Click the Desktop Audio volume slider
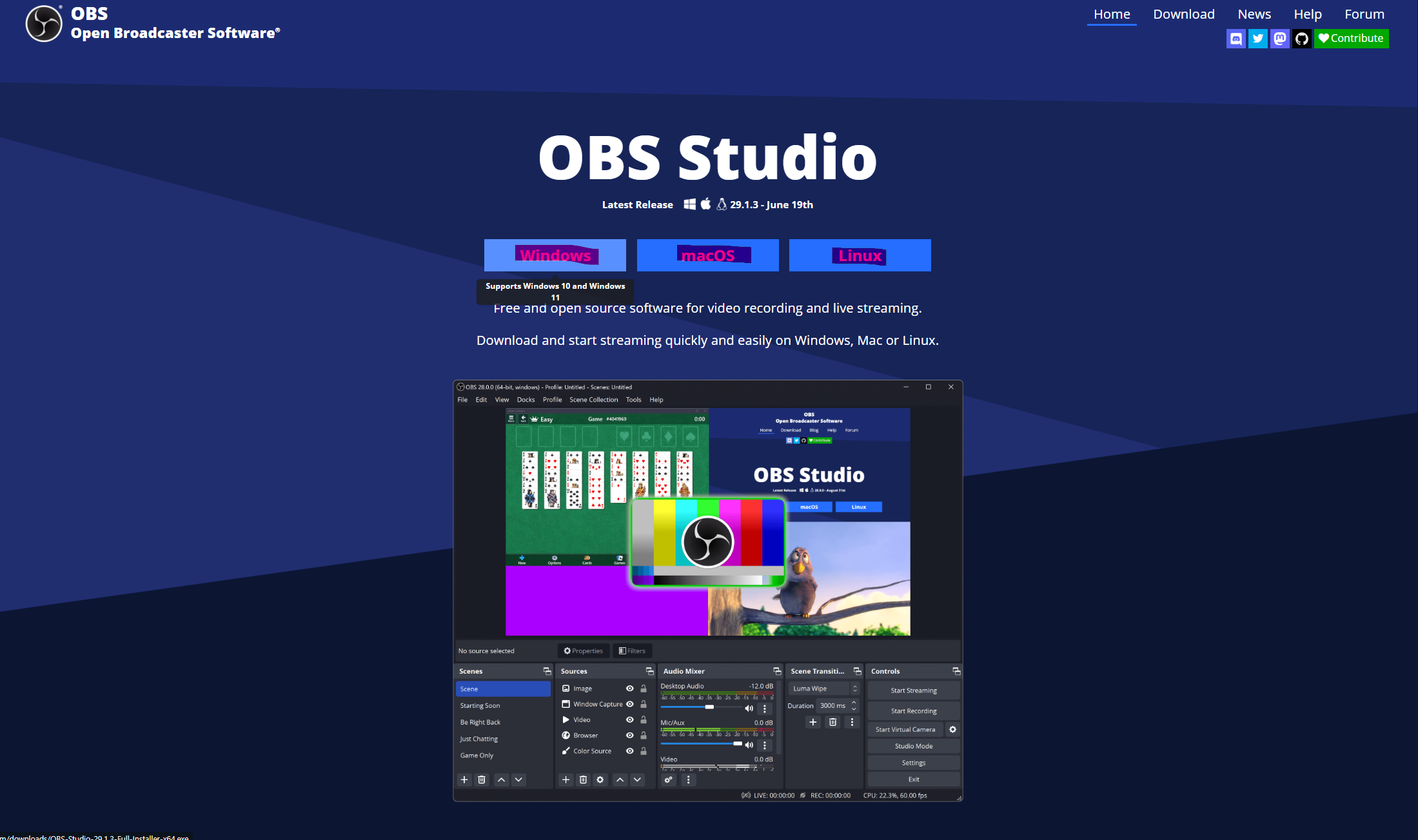 tap(709, 707)
